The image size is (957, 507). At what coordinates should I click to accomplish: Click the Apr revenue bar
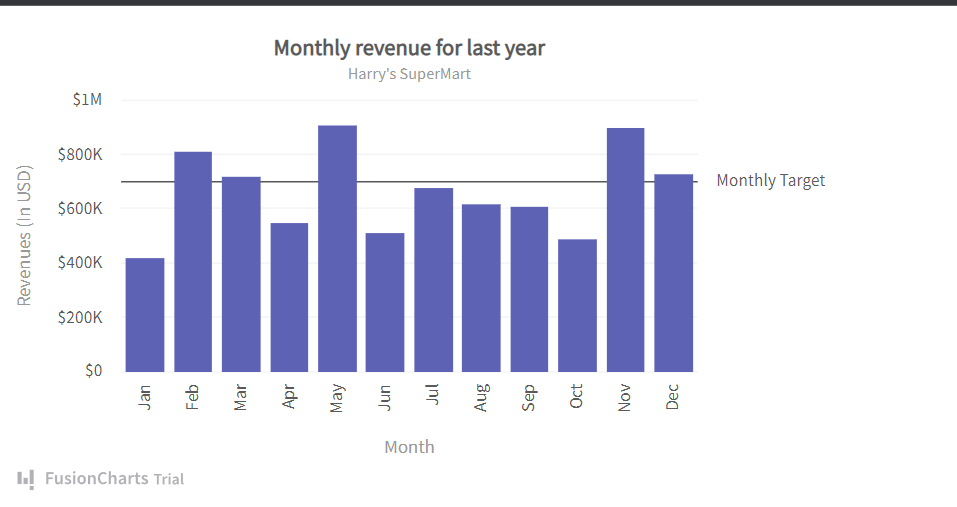click(x=289, y=297)
